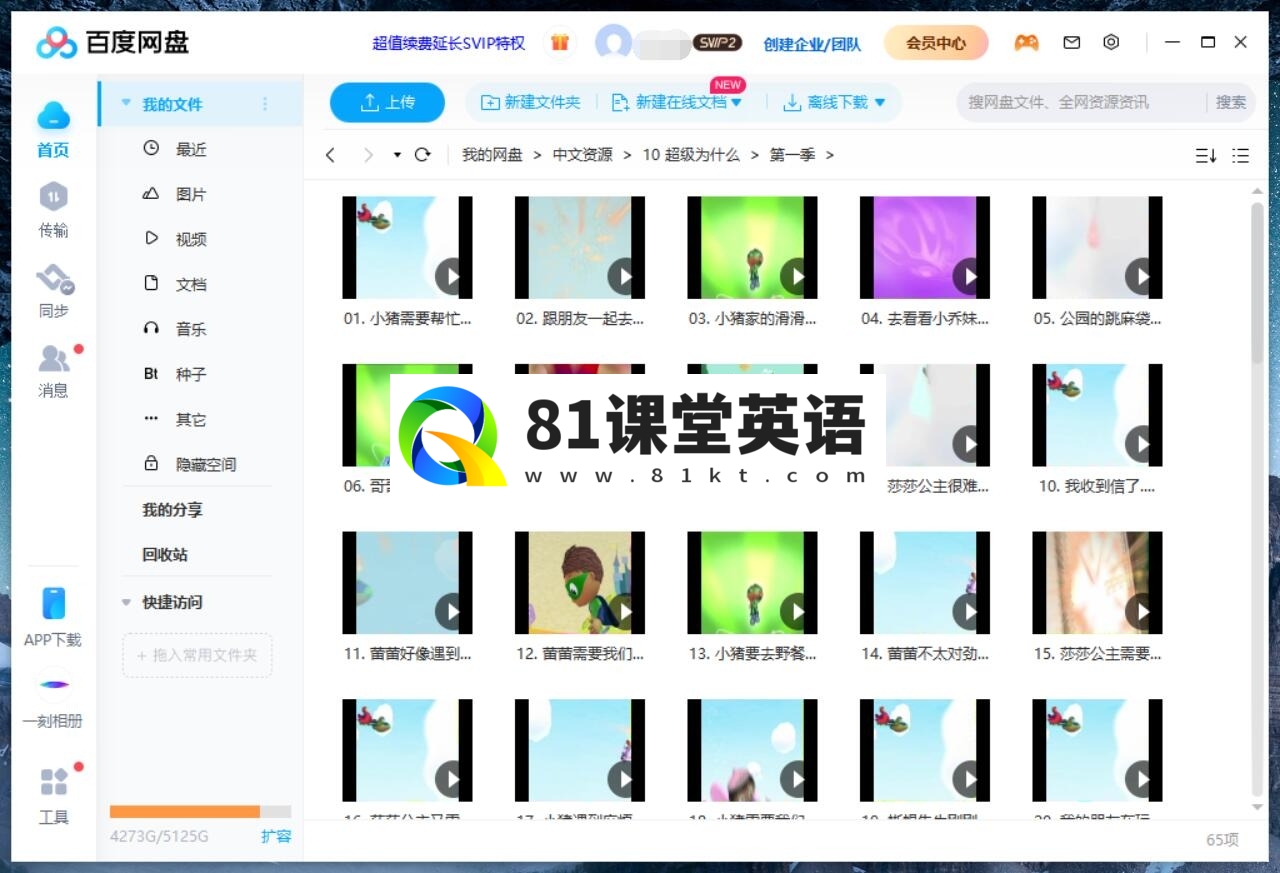The image size is (1280, 873).
Task: Open video 05. 公园的跳麻袋 thumbnail
Action: coord(1097,247)
